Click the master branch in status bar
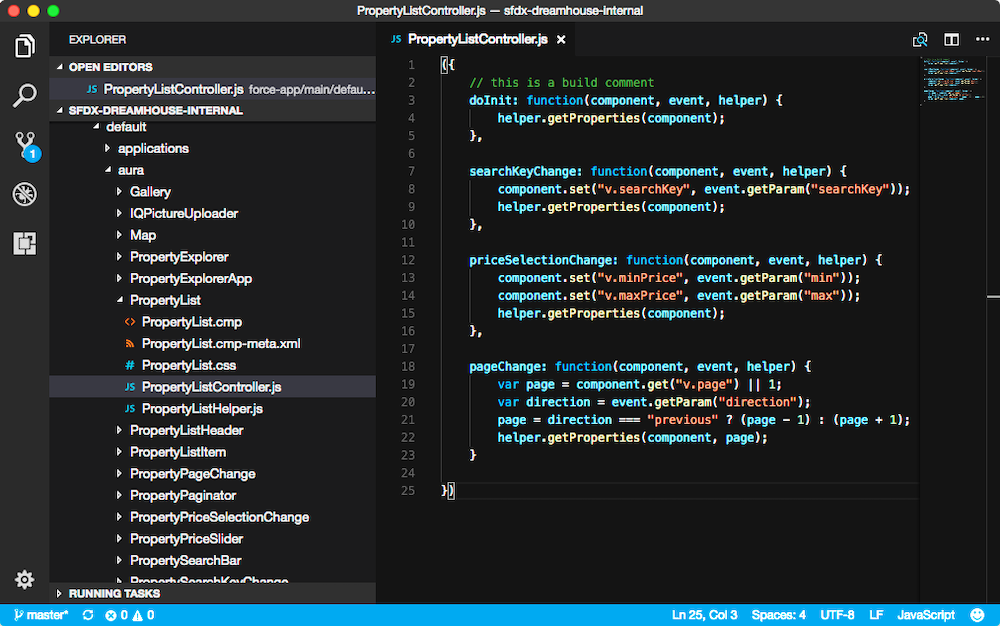Image resolution: width=1000 pixels, height=626 pixels. [42, 615]
